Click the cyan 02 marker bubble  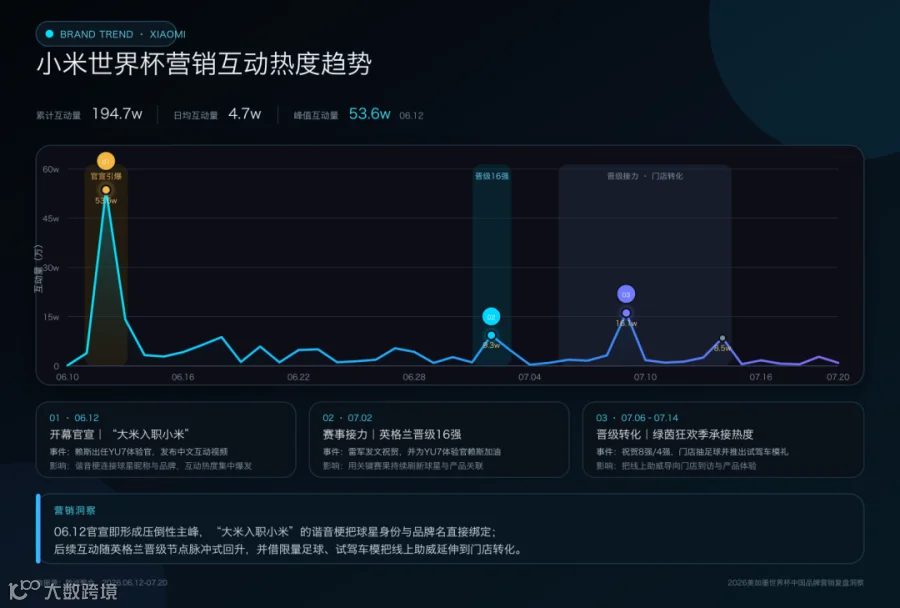tap(491, 316)
